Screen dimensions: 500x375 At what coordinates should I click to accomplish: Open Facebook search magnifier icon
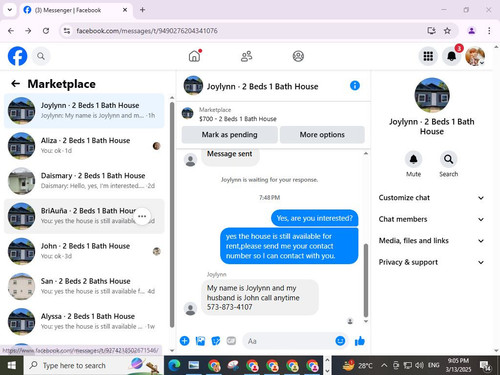pyautogui.click(x=41, y=56)
